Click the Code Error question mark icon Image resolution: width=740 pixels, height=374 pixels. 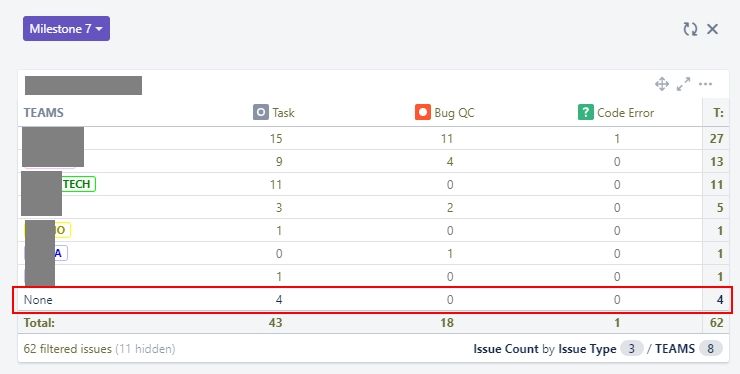coord(586,112)
